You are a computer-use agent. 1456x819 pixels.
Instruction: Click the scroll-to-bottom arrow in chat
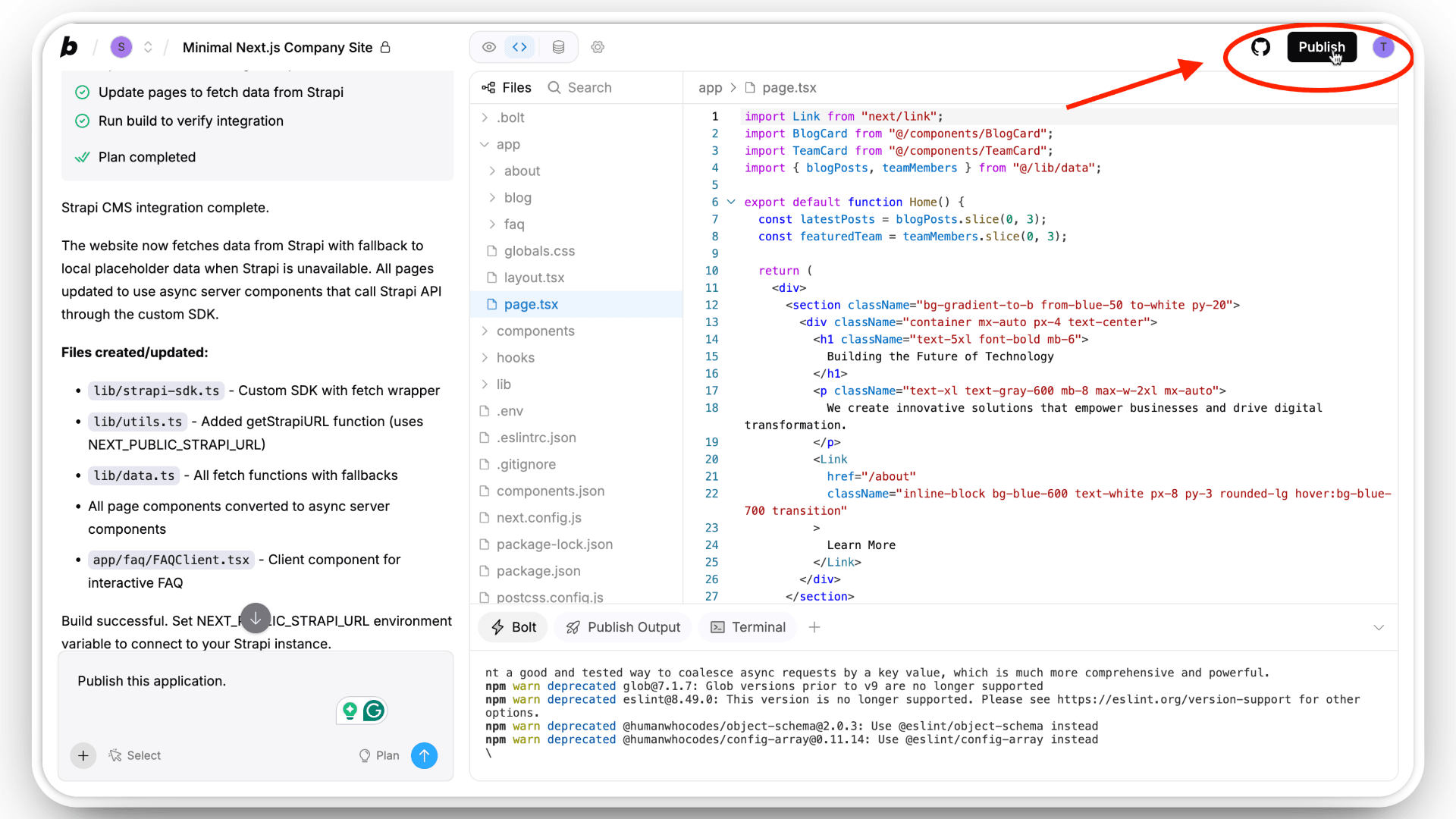click(256, 618)
